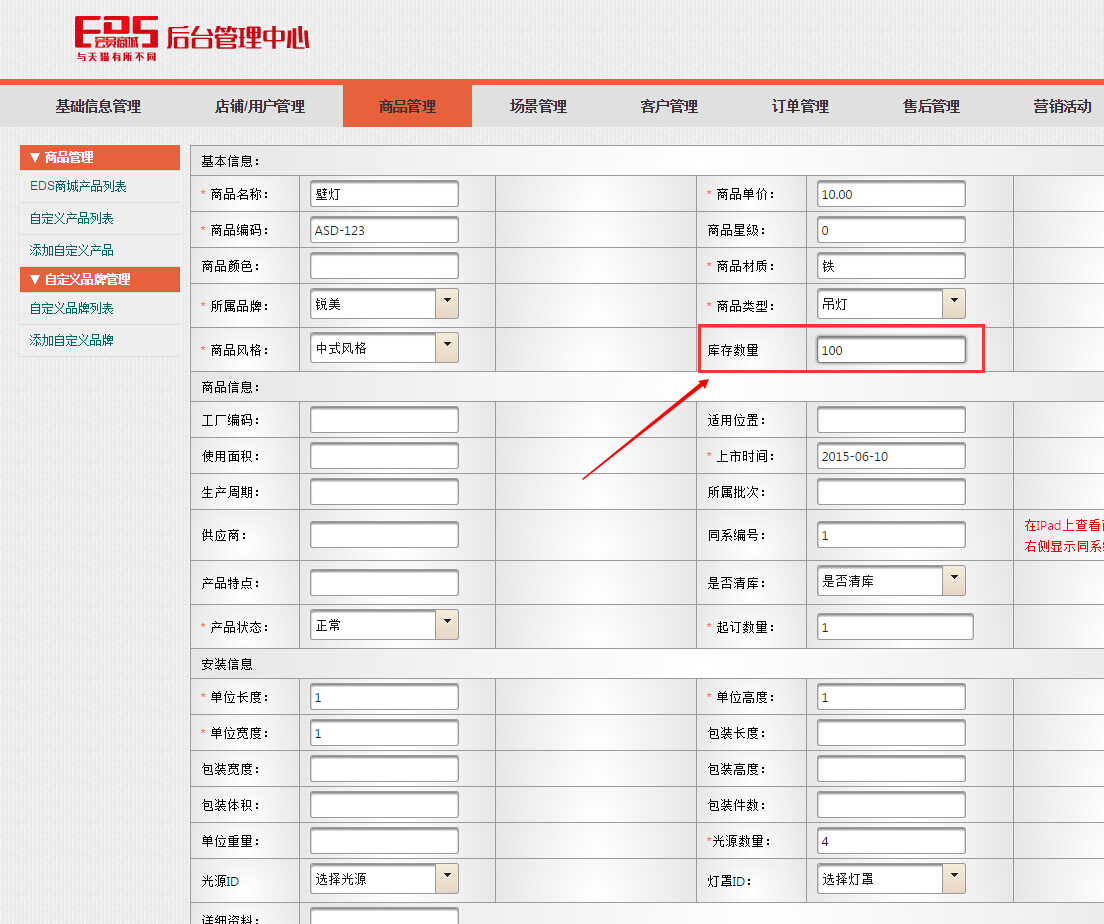Click the 光源数量 field showing 4
Viewport: 1104px width, 924px height.
pyautogui.click(x=891, y=840)
